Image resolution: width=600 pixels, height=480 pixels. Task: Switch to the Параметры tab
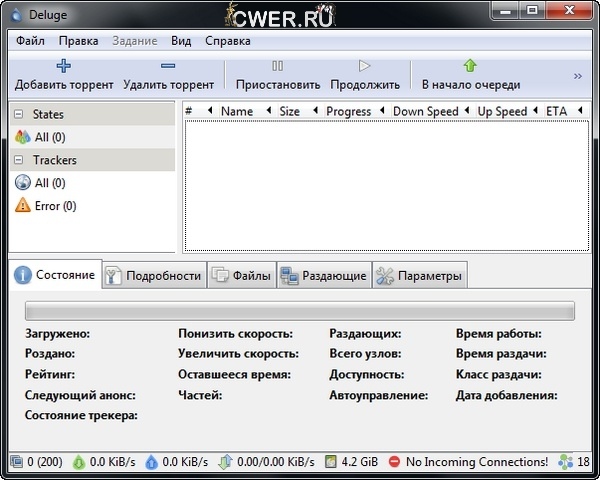pyautogui.click(x=419, y=276)
